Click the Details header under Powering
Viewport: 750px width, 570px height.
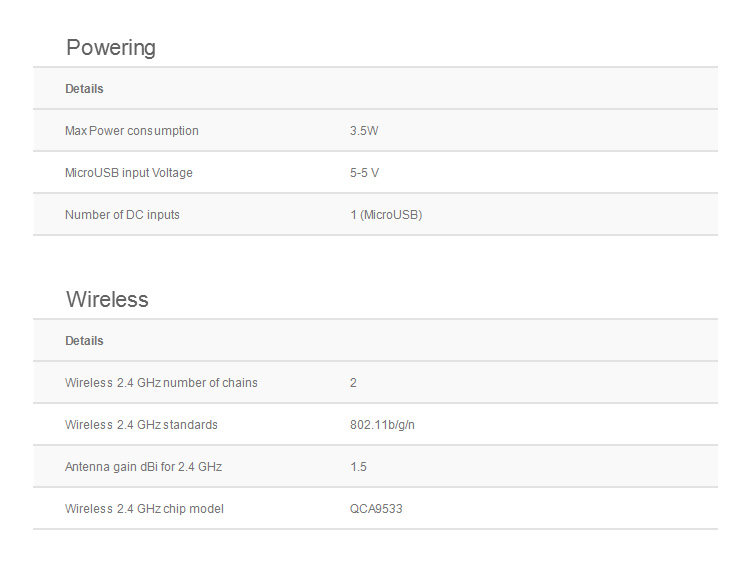84,89
